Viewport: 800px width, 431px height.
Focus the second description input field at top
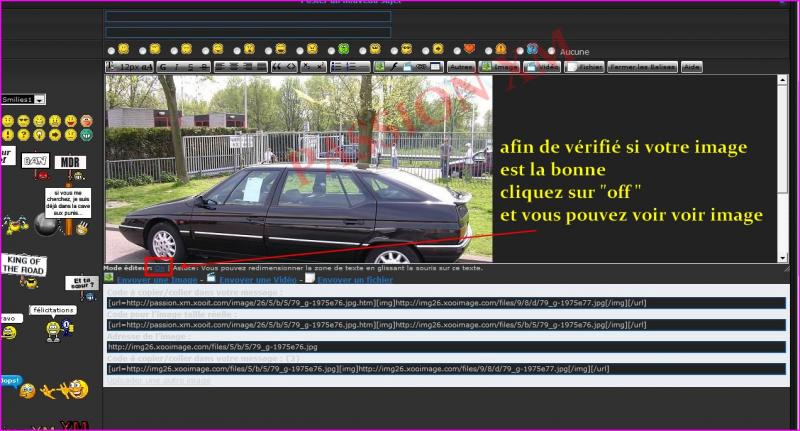click(248, 32)
